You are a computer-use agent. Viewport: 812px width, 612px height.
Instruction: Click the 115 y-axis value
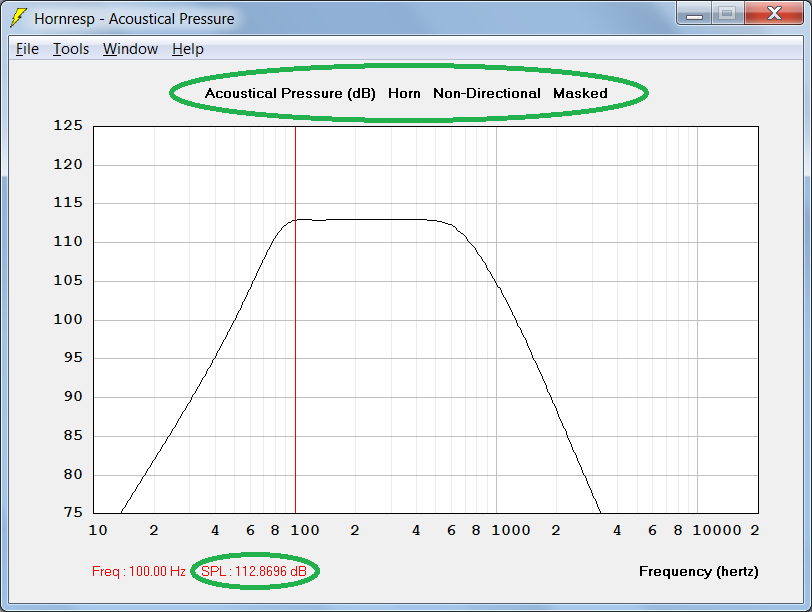68,202
